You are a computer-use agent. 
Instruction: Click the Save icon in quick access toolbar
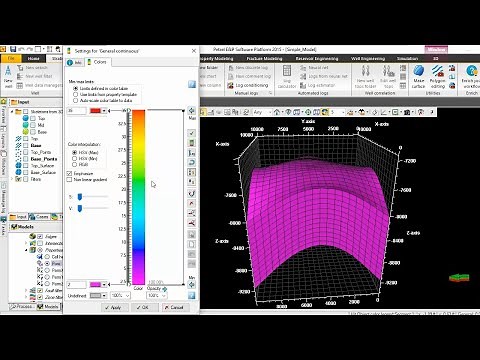tap(13, 49)
